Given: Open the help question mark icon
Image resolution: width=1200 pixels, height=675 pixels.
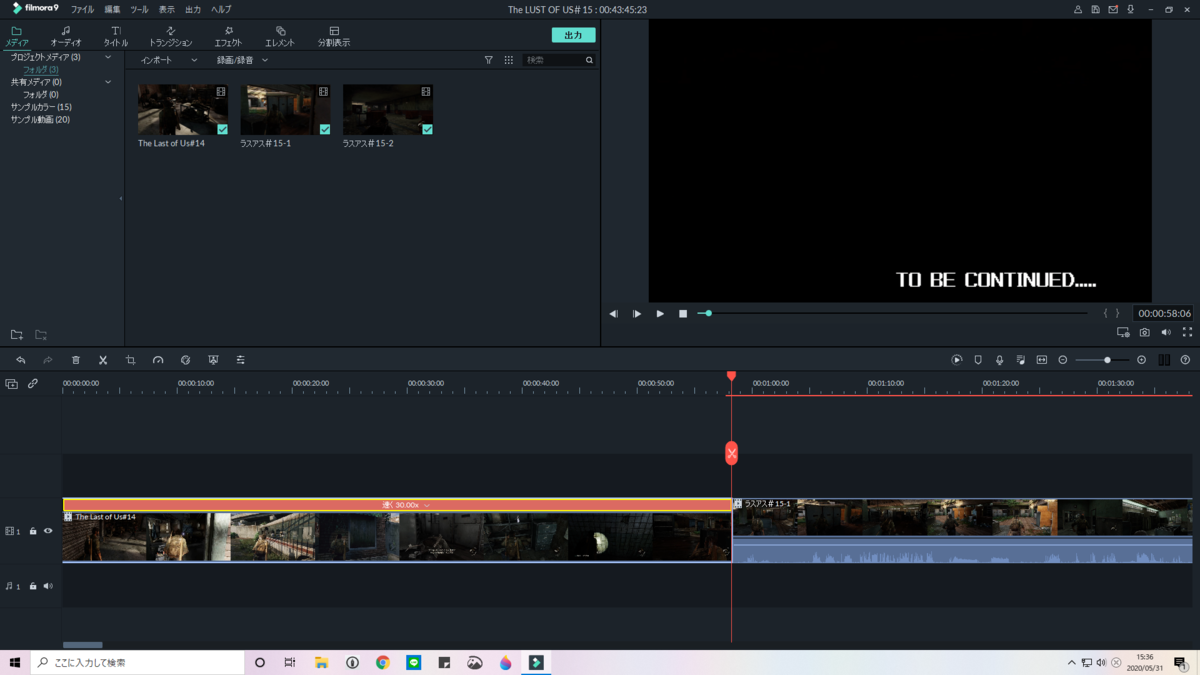Looking at the screenshot, I should pos(1185,360).
